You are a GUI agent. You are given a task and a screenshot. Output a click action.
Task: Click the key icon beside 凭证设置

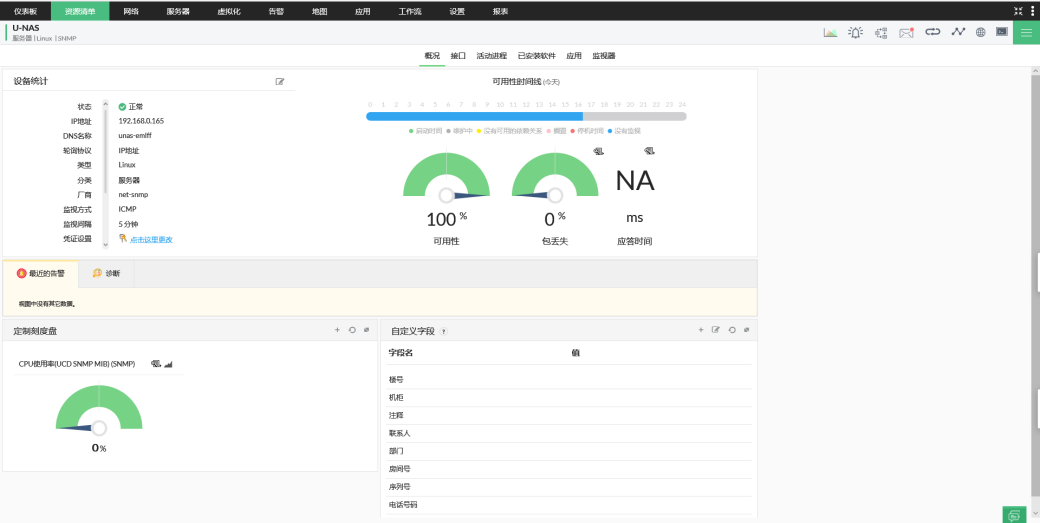pyautogui.click(x=123, y=239)
